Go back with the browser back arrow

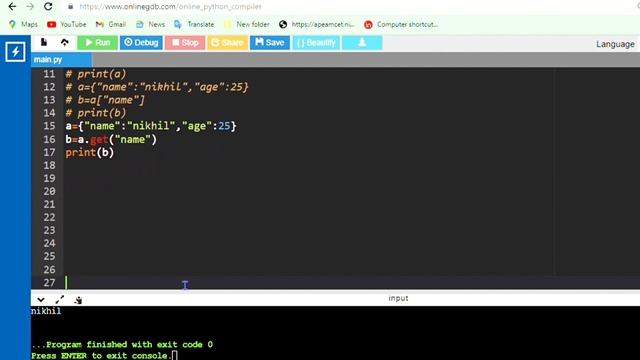pos(12,7)
